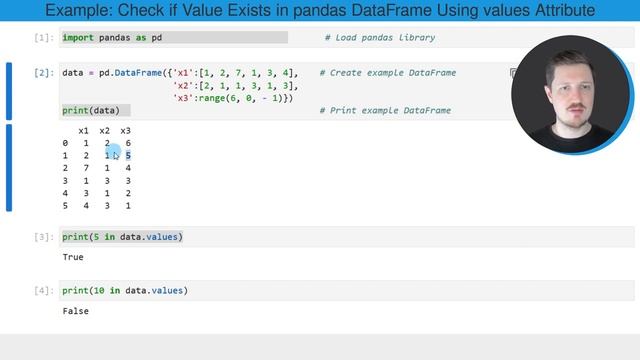Click the True output text
The image size is (640, 360).
[x=73, y=257]
